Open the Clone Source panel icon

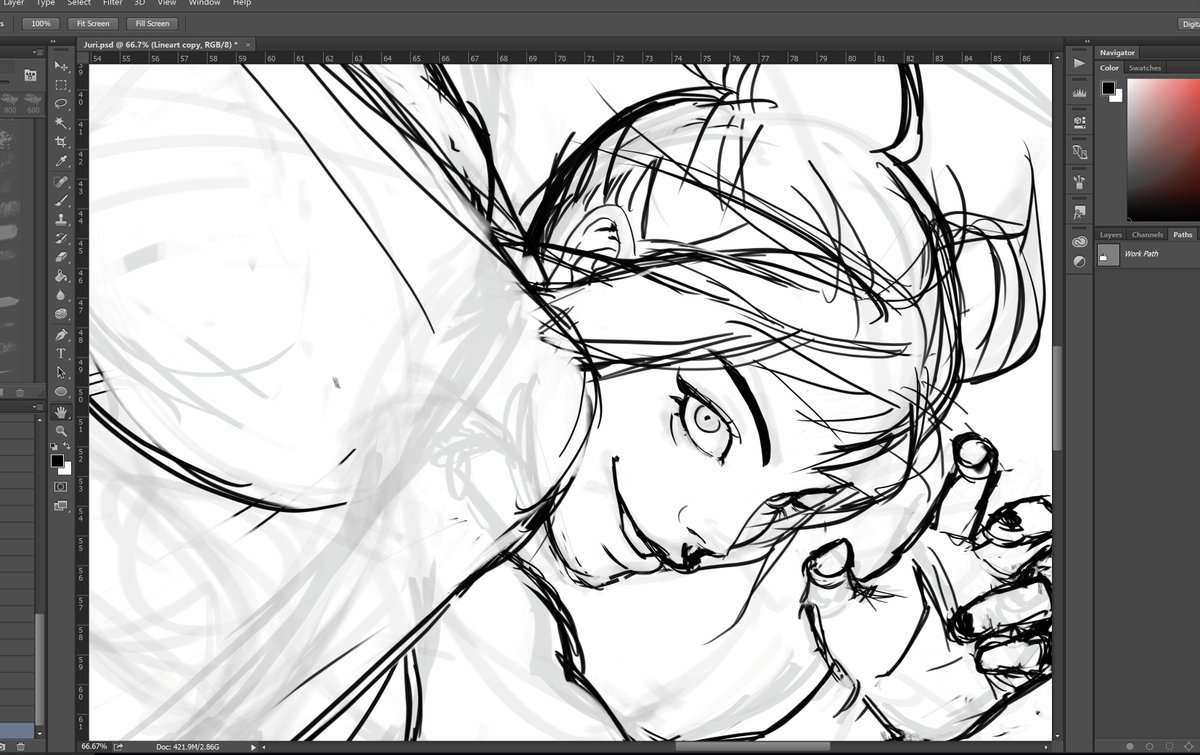(x=1079, y=152)
